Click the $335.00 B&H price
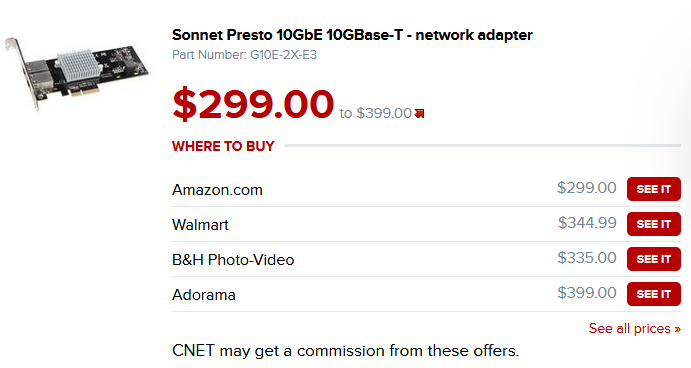This screenshot has height=368, width=691. pos(587,258)
